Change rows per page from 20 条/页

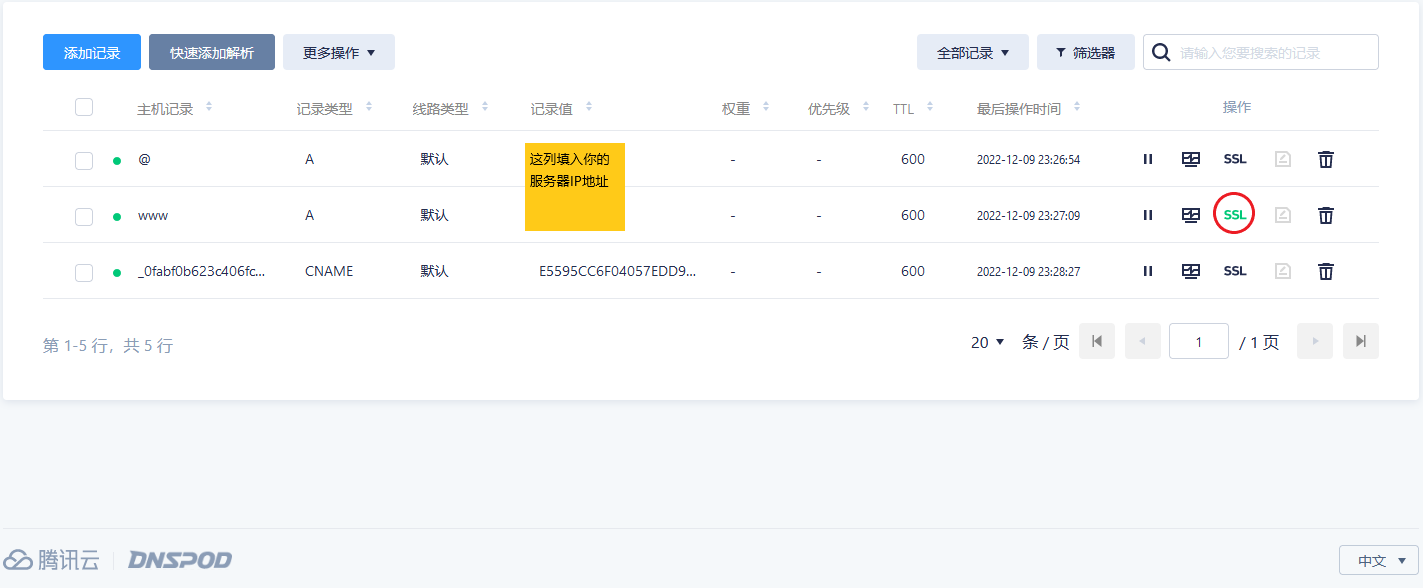[x=987, y=342]
